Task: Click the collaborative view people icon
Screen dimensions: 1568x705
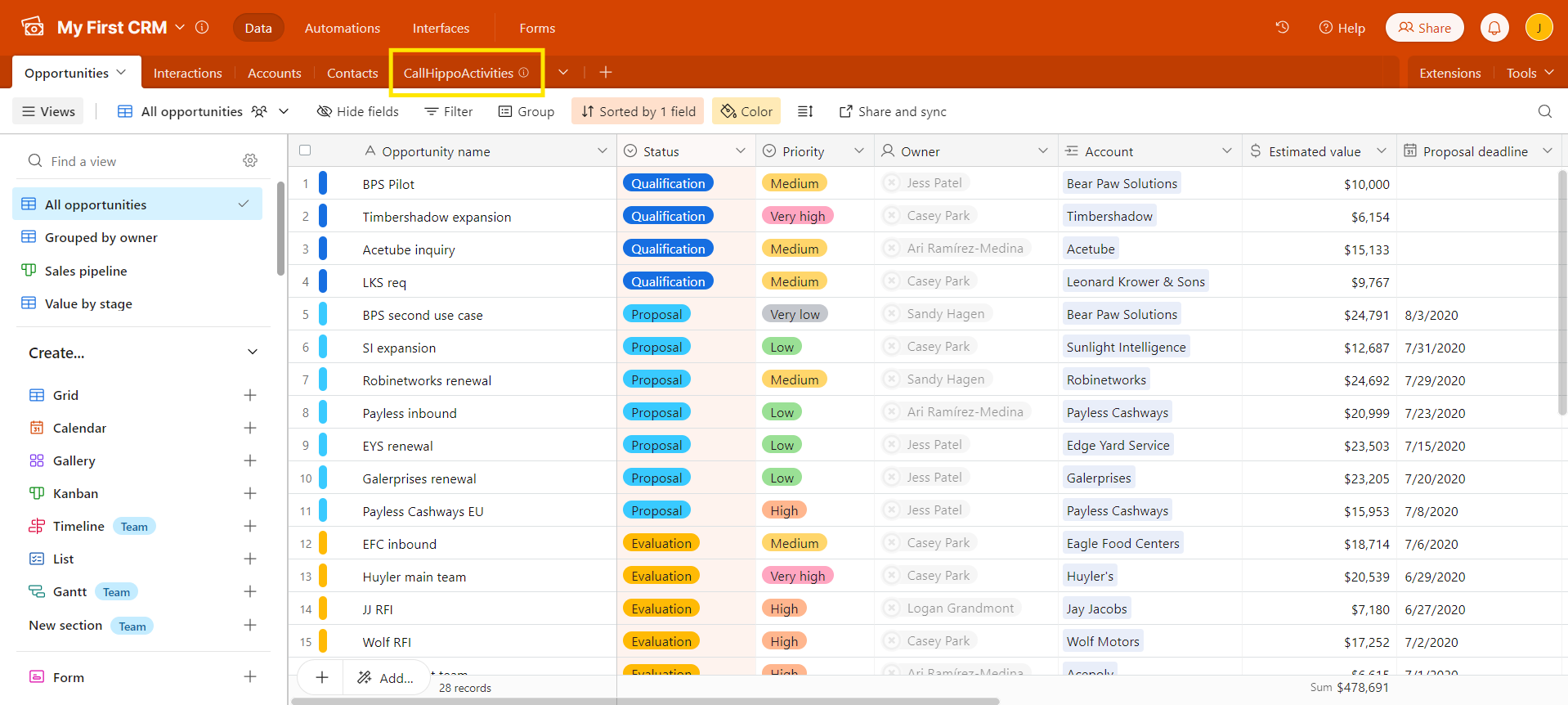Action: (259, 111)
